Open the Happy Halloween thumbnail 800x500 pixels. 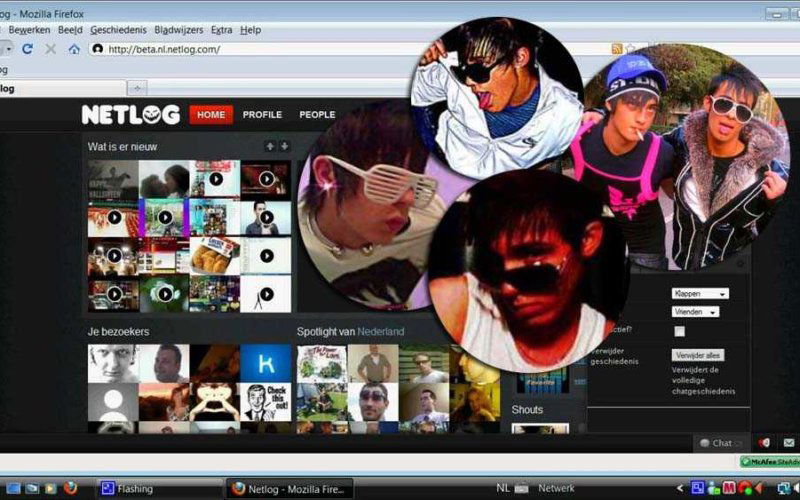[113, 180]
